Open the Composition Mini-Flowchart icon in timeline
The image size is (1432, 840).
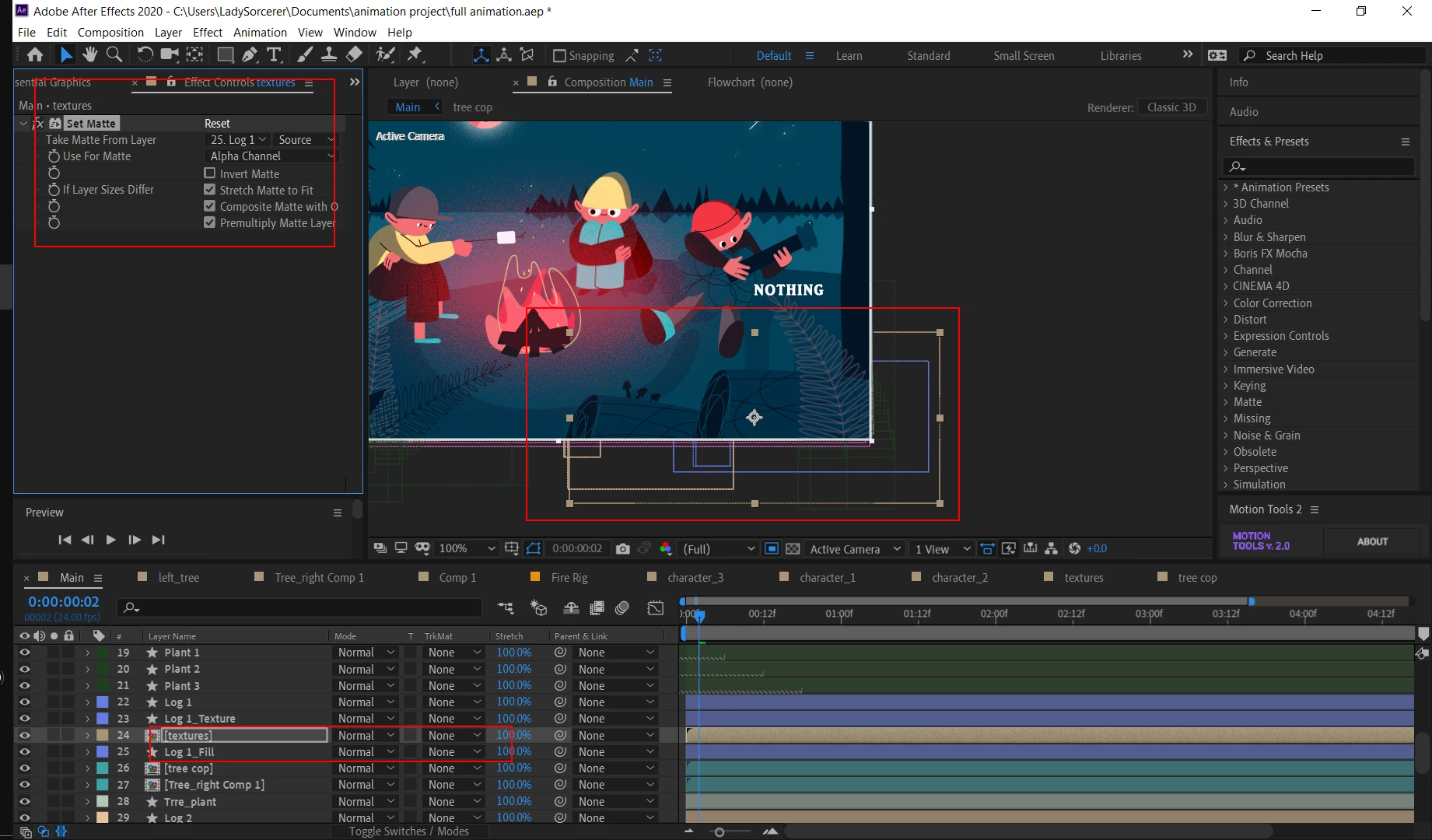point(506,608)
